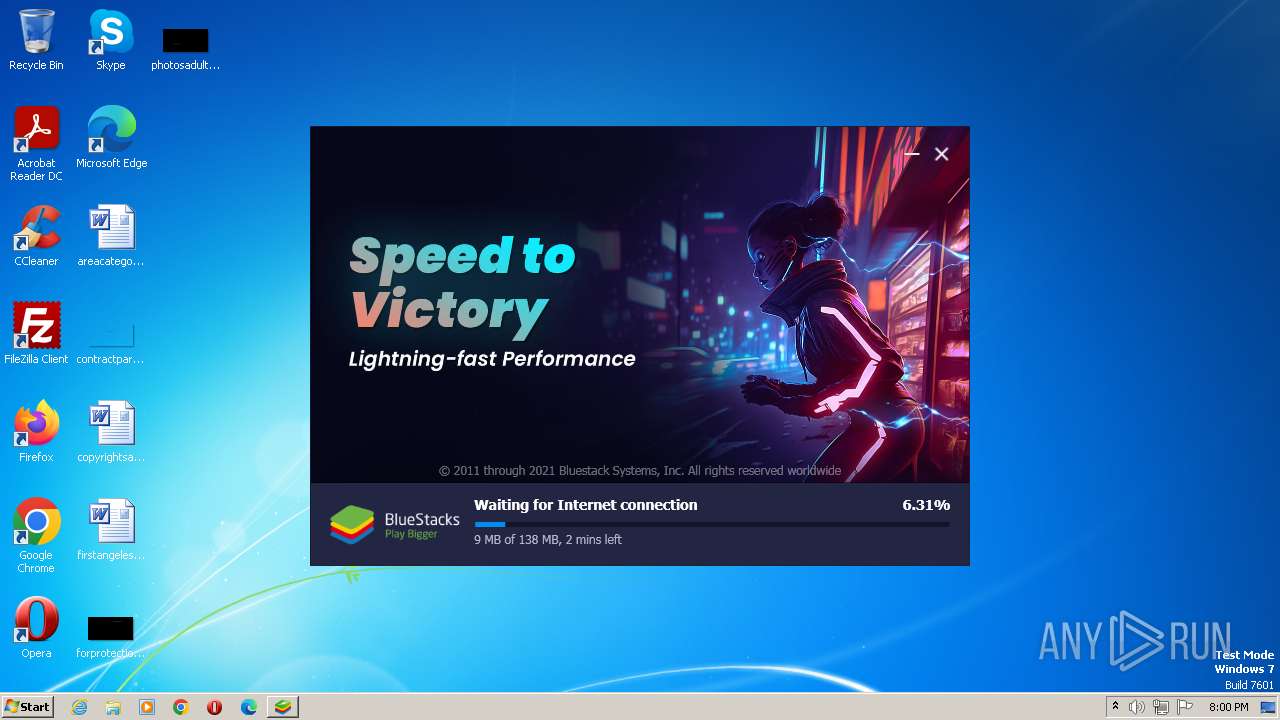The image size is (1280, 720).
Task: Click the 8:00 PM taskbar clock
Action: coord(1228,707)
